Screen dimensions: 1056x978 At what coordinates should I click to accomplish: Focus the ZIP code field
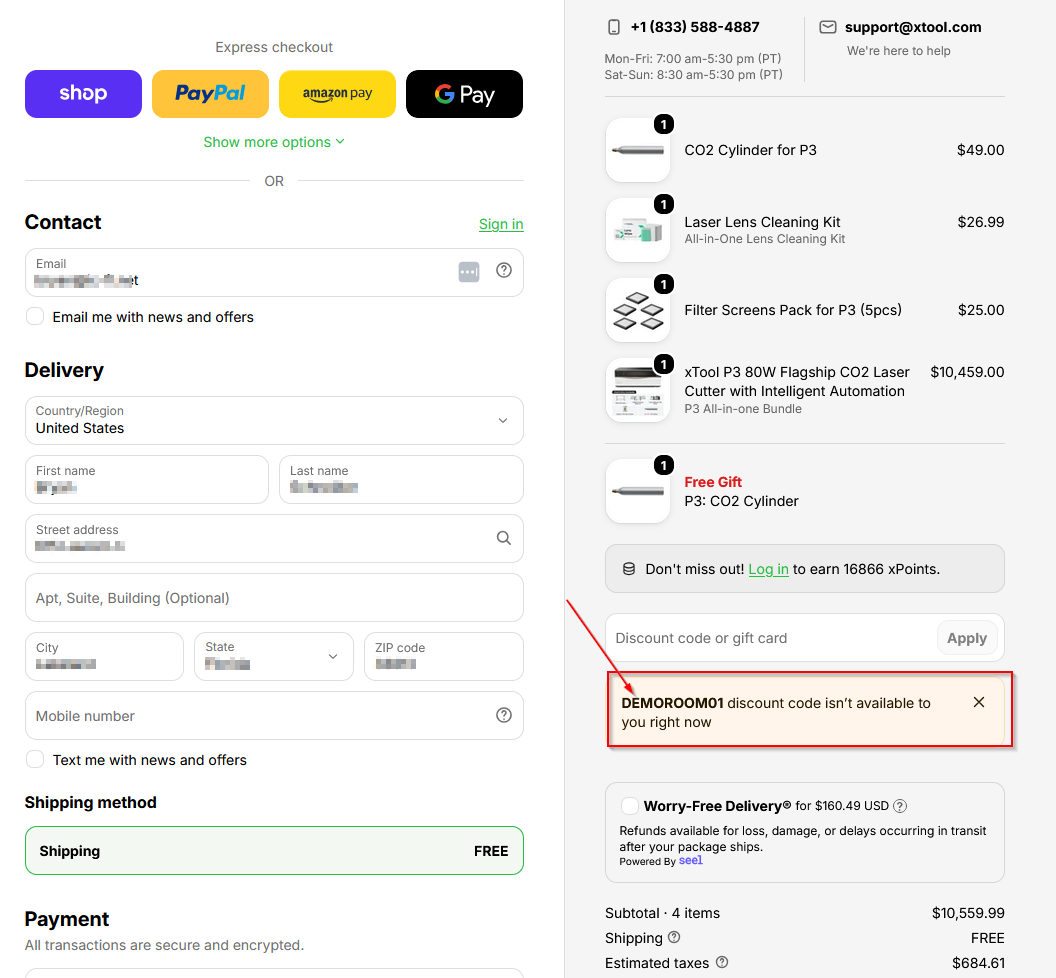444,656
